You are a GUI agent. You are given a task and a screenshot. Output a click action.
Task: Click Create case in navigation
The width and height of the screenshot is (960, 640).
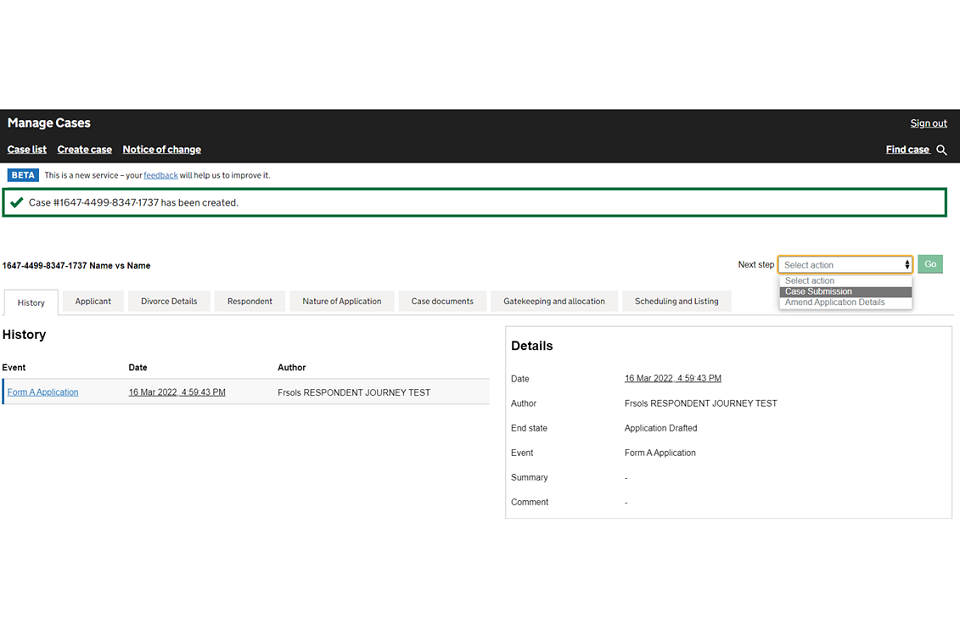[x=85, y=150]
